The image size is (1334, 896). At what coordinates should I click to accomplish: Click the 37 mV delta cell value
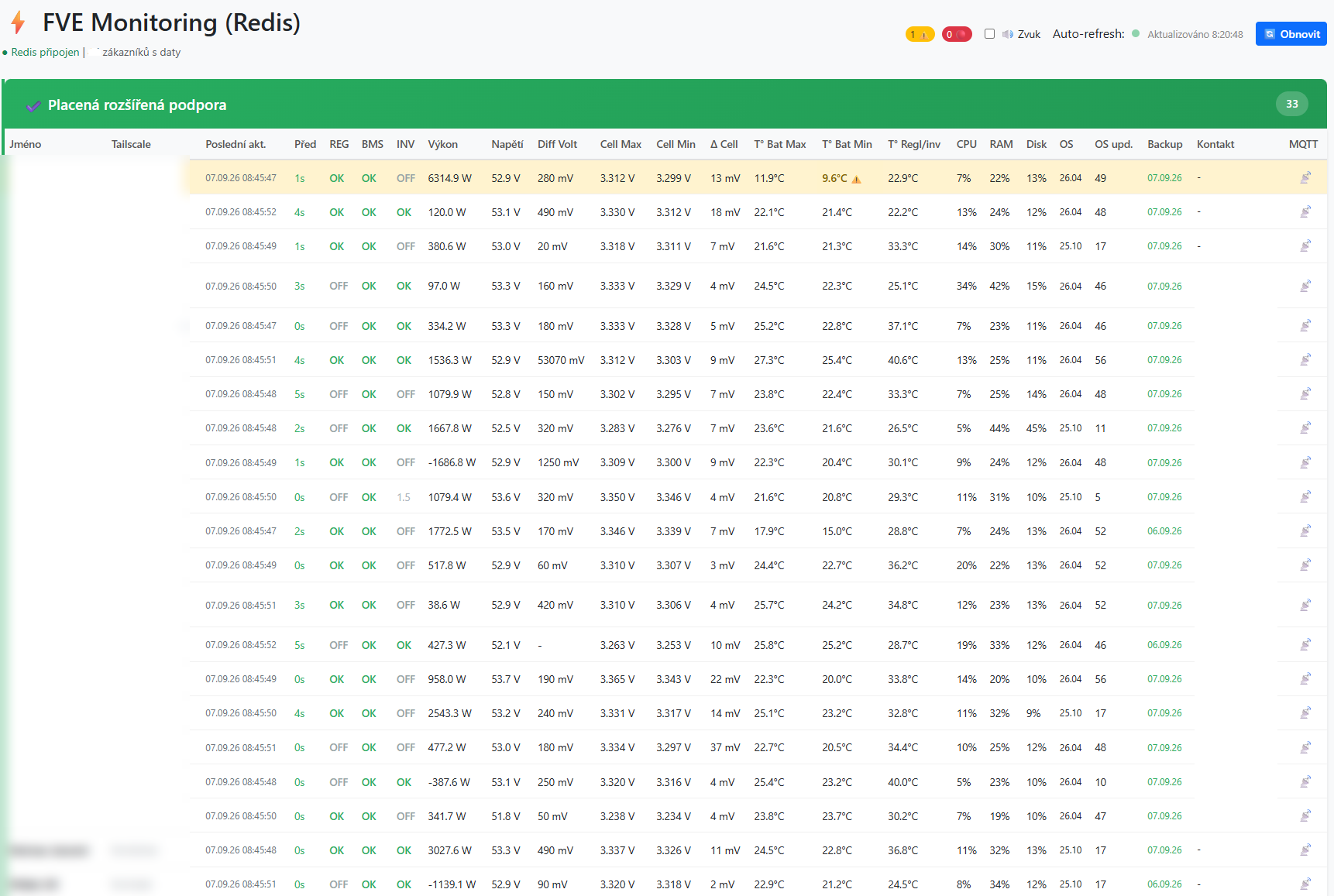(725, 747)
